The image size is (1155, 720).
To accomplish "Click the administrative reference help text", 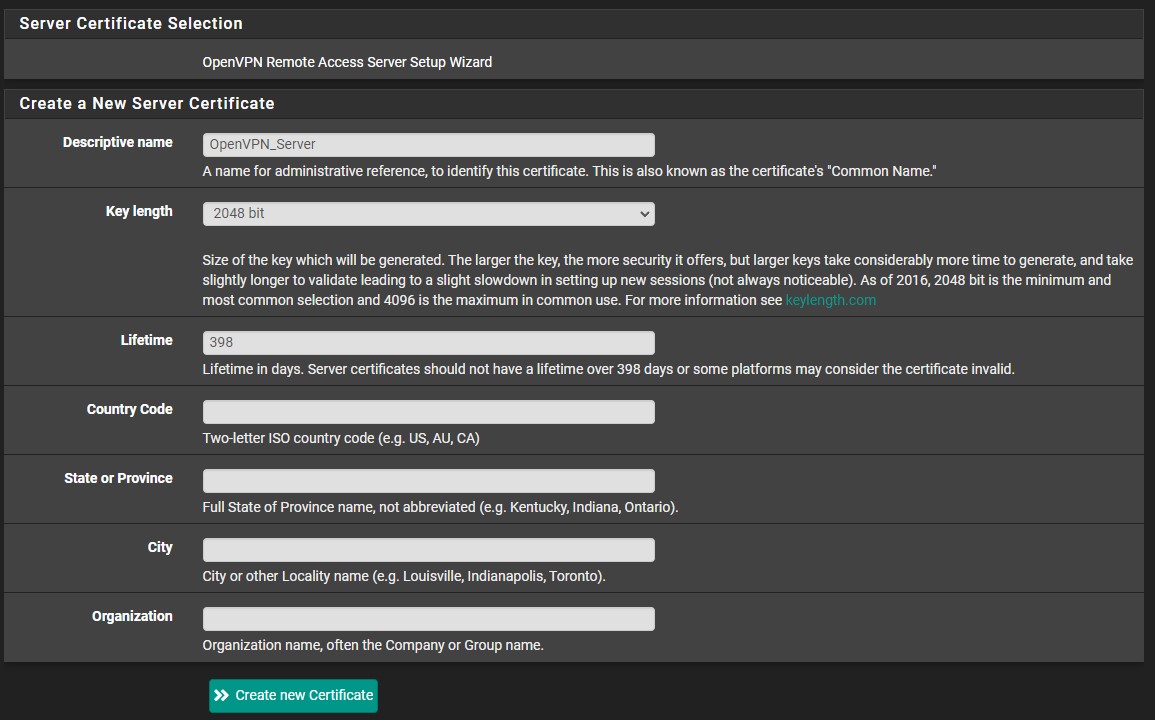I will coord(569,171).
